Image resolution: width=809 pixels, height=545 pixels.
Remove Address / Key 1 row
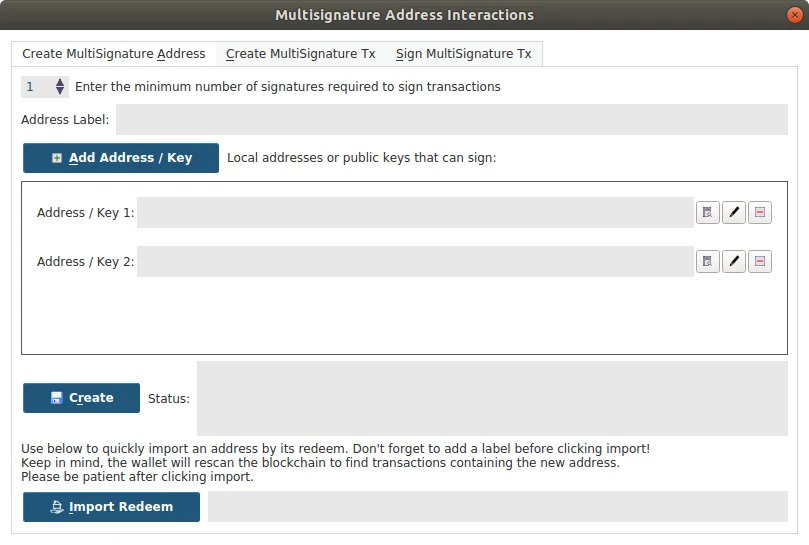(759, 212)
